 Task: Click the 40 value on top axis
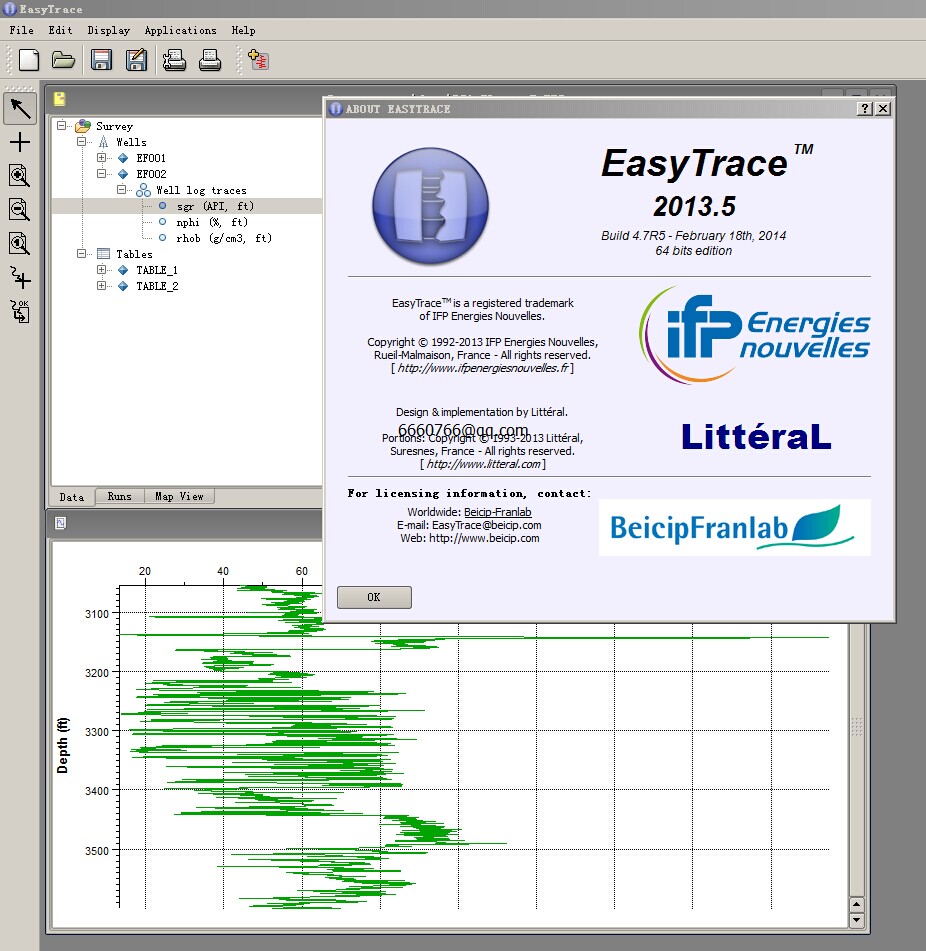(x=223, y=571)
